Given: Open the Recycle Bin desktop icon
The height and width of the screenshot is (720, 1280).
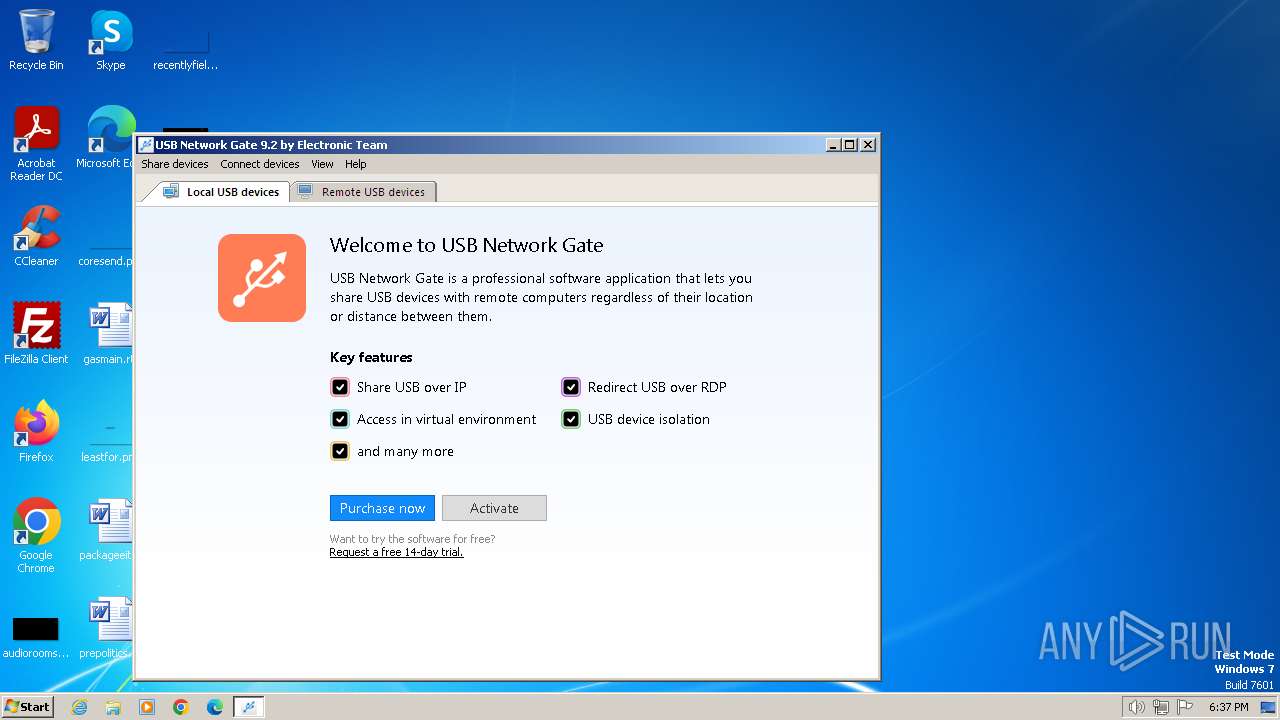Looking at the screenshot, I should click(x=36, y=40).
